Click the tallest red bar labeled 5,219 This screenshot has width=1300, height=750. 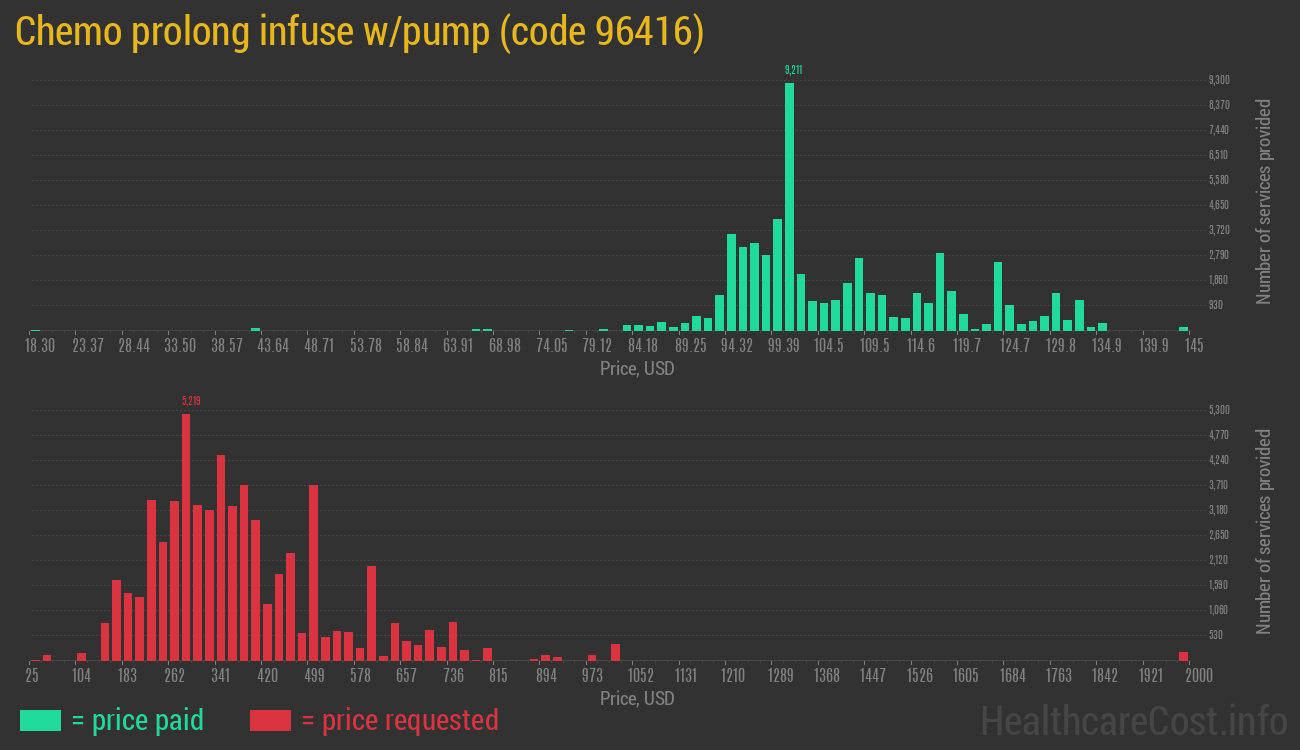pos(186,536)
